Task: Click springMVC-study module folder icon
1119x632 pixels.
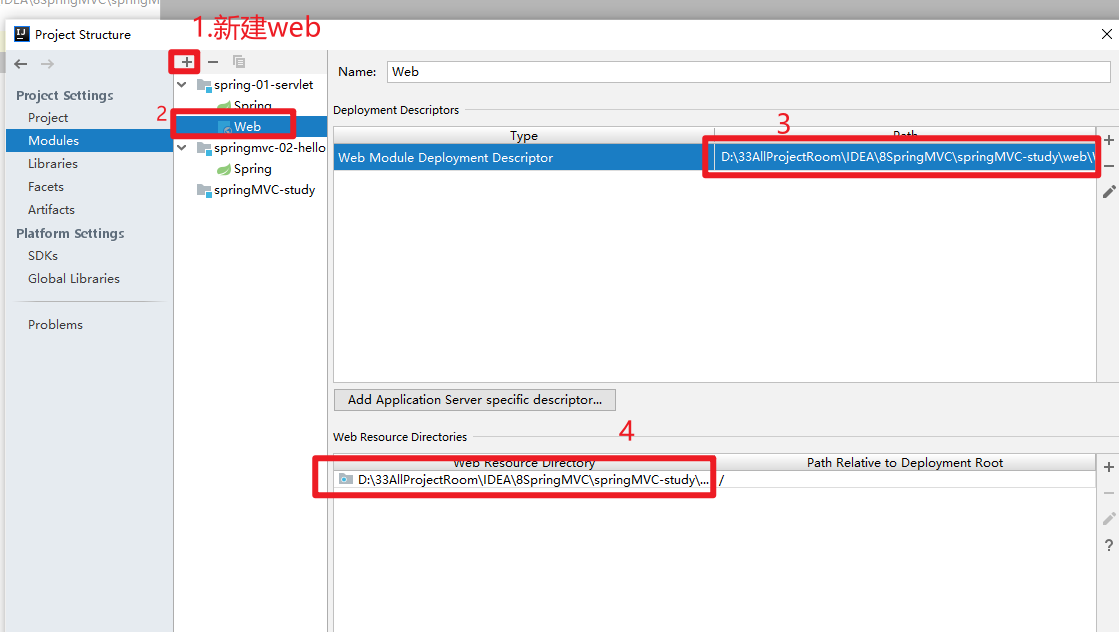Action: click(x=204, y=190)
